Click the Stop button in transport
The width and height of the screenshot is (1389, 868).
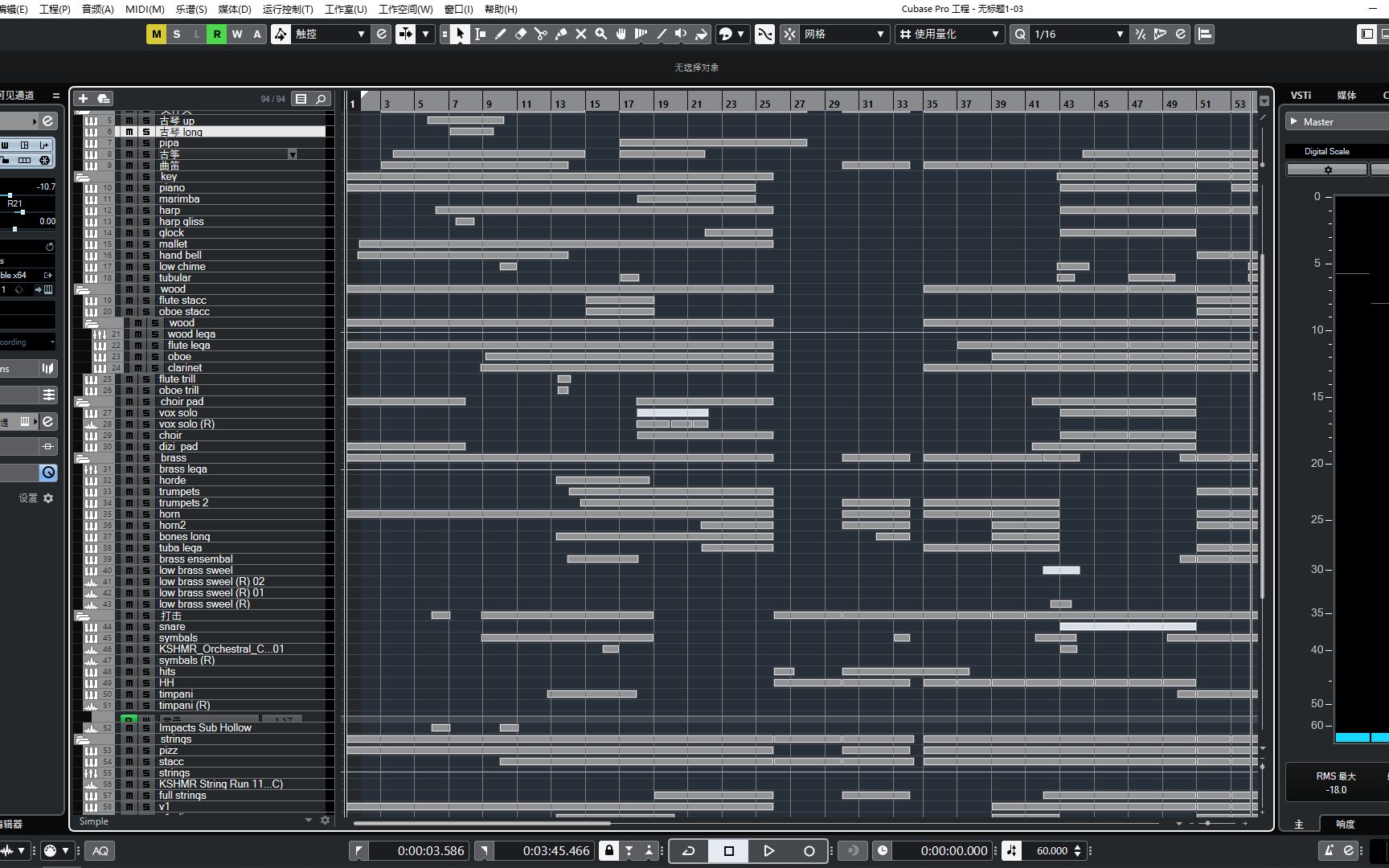(x=729, y=850)
